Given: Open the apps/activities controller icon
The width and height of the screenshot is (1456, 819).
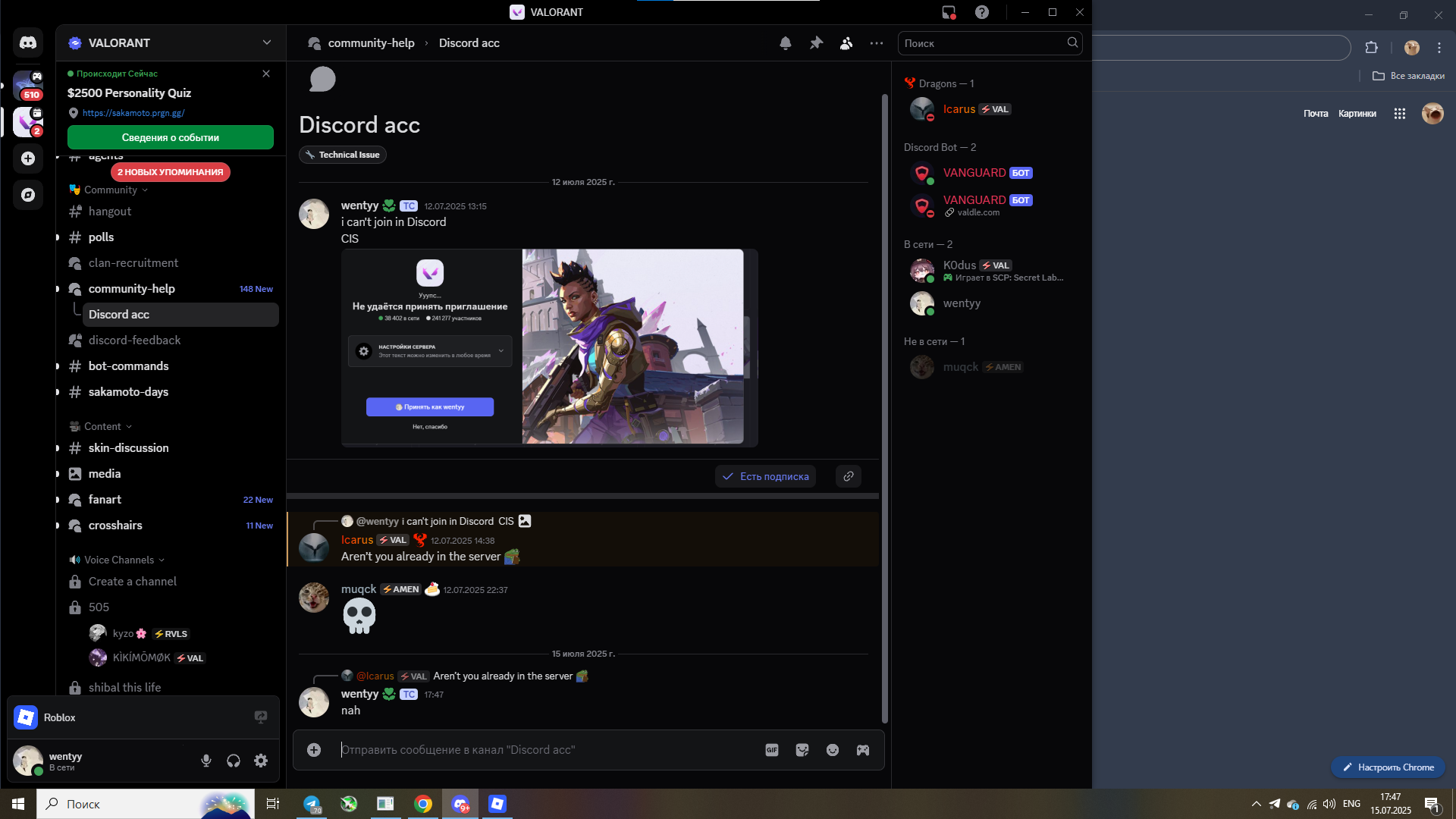Looking at the screenshot, I should 863,750.
